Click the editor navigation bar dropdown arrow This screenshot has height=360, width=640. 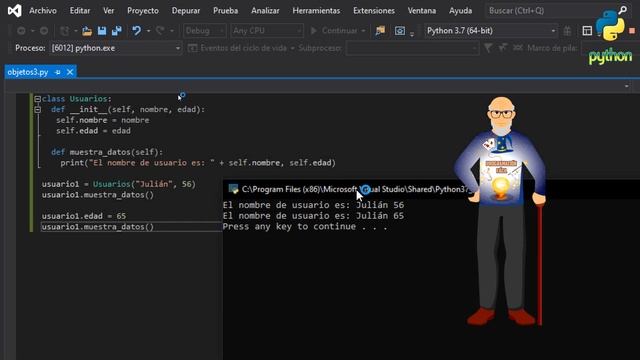click(x=627, y=86)
